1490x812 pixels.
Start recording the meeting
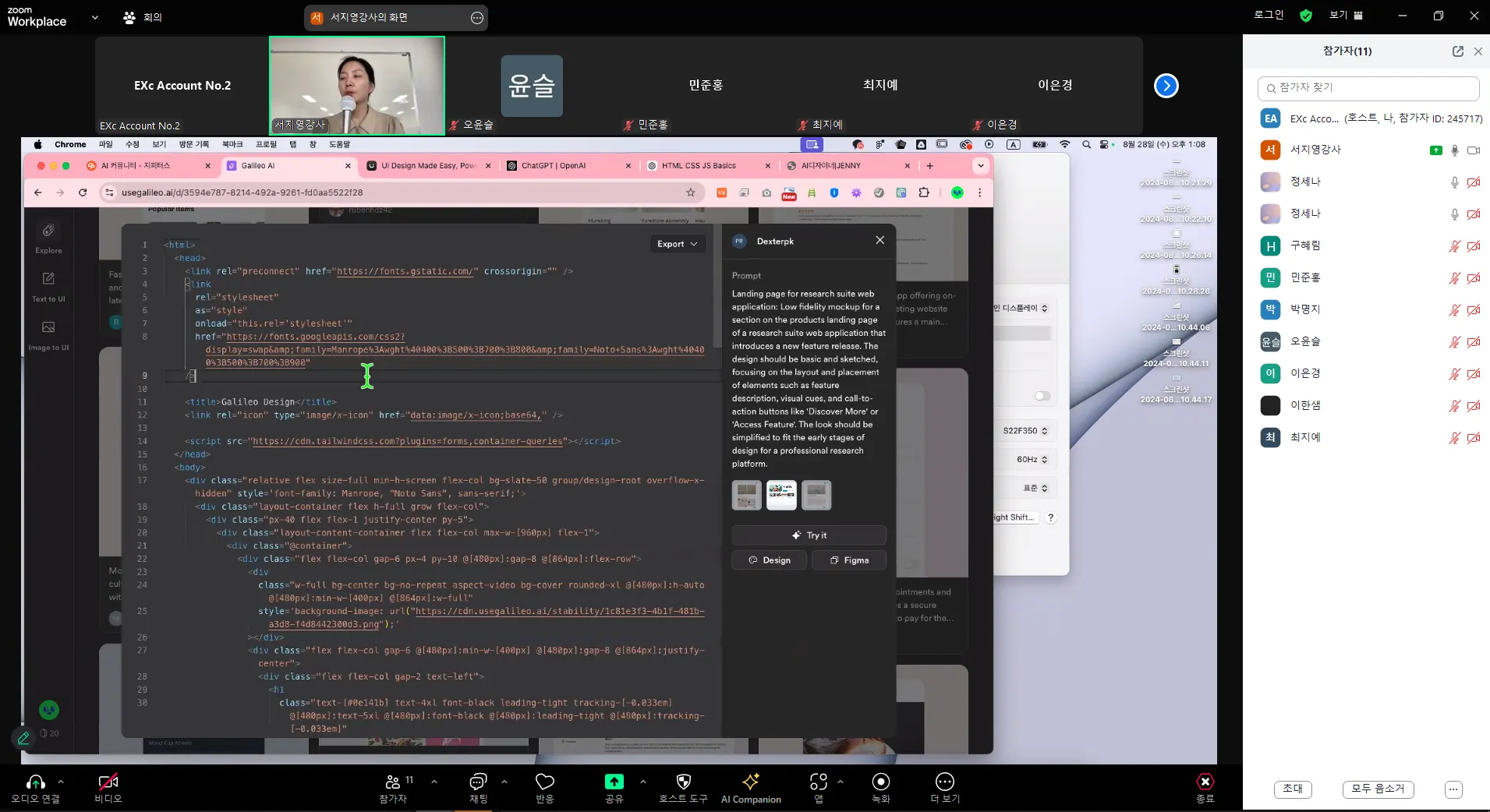tap(881, 788)
